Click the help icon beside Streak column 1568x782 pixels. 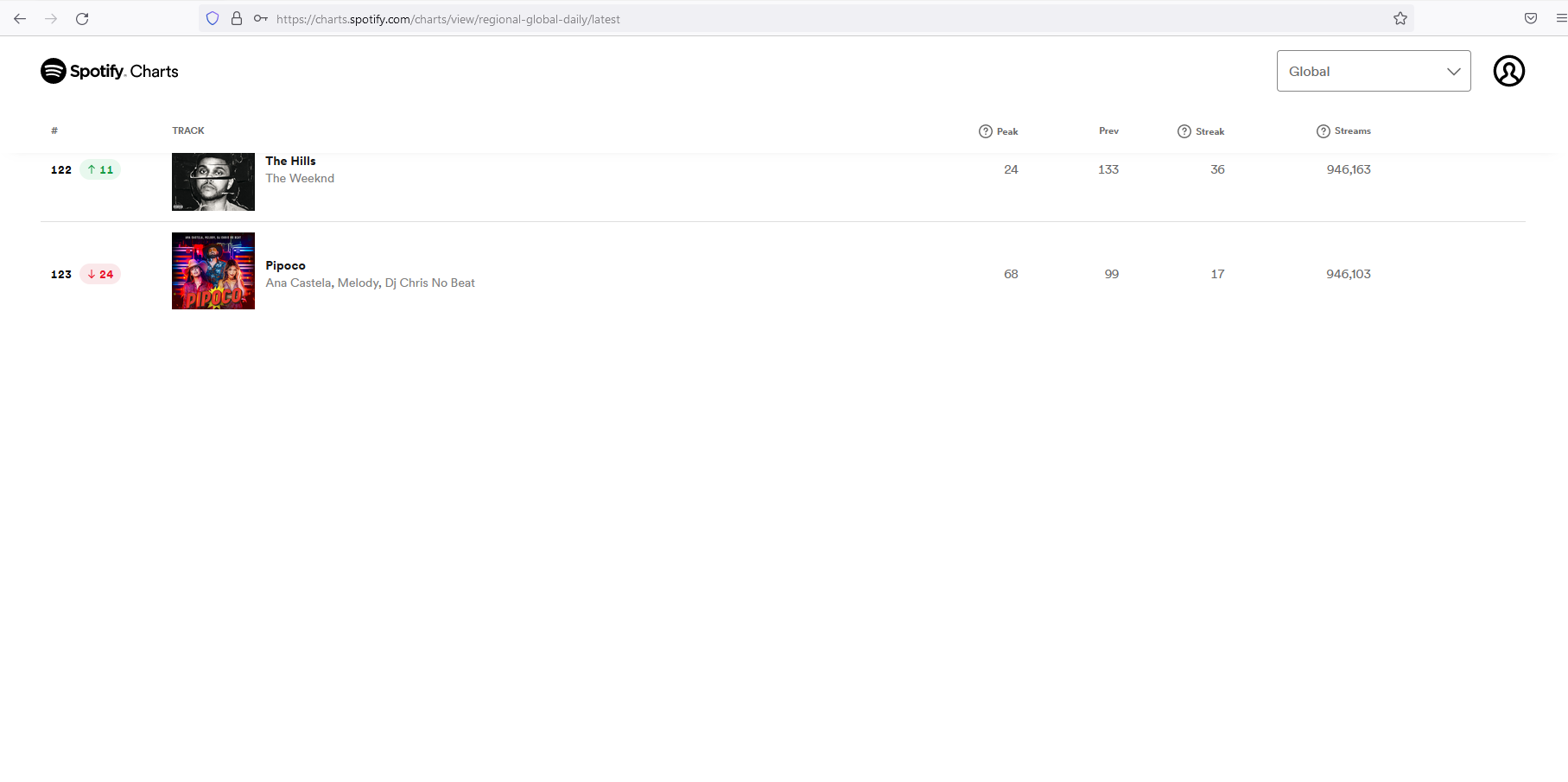pyautogui.click(x=1184, y=130)
